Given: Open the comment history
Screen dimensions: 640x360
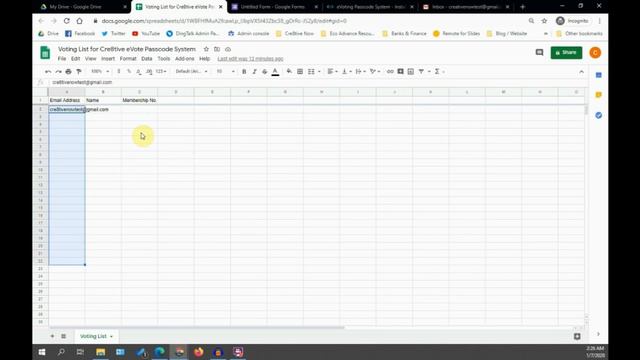Looking at the screenshot, I should pyautogui.click(x=539, y=53).
